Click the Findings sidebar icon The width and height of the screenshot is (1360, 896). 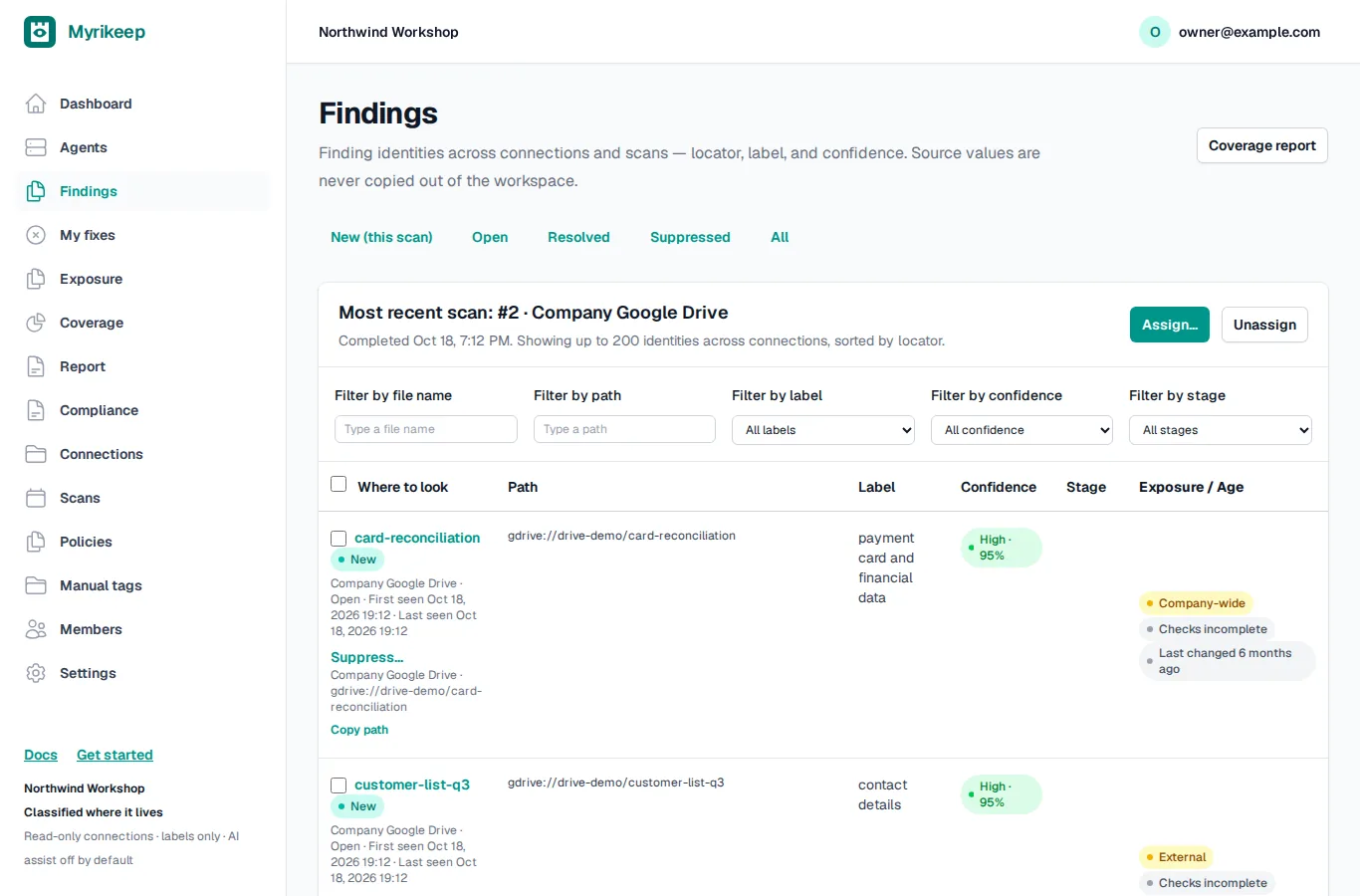click(36, 191)
